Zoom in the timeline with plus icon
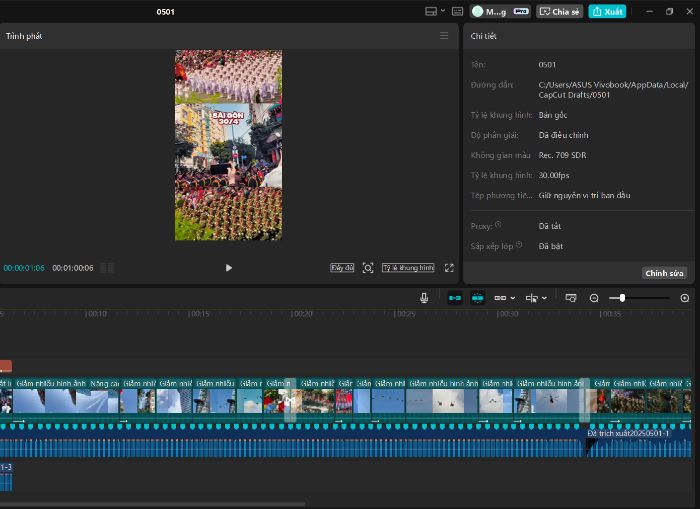 [685, 298]
